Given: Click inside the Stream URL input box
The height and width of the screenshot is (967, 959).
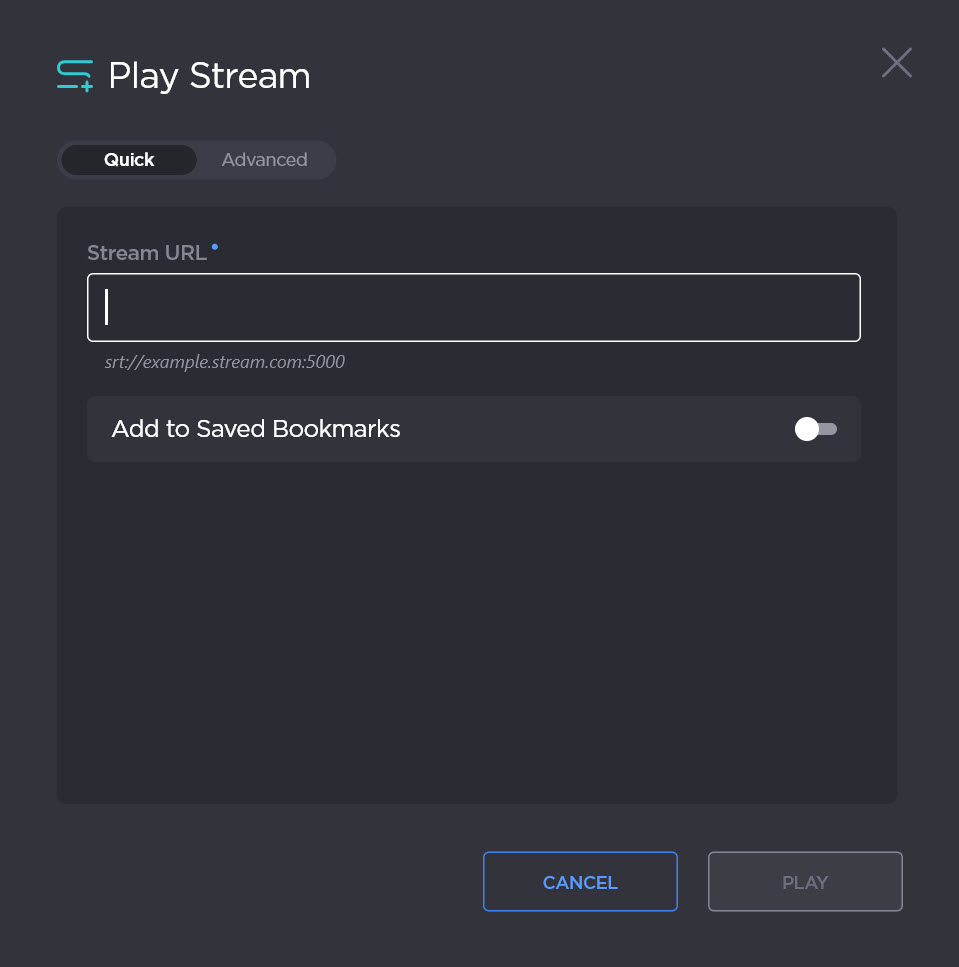Looking at the screenshot, I should tap(473, 307).
